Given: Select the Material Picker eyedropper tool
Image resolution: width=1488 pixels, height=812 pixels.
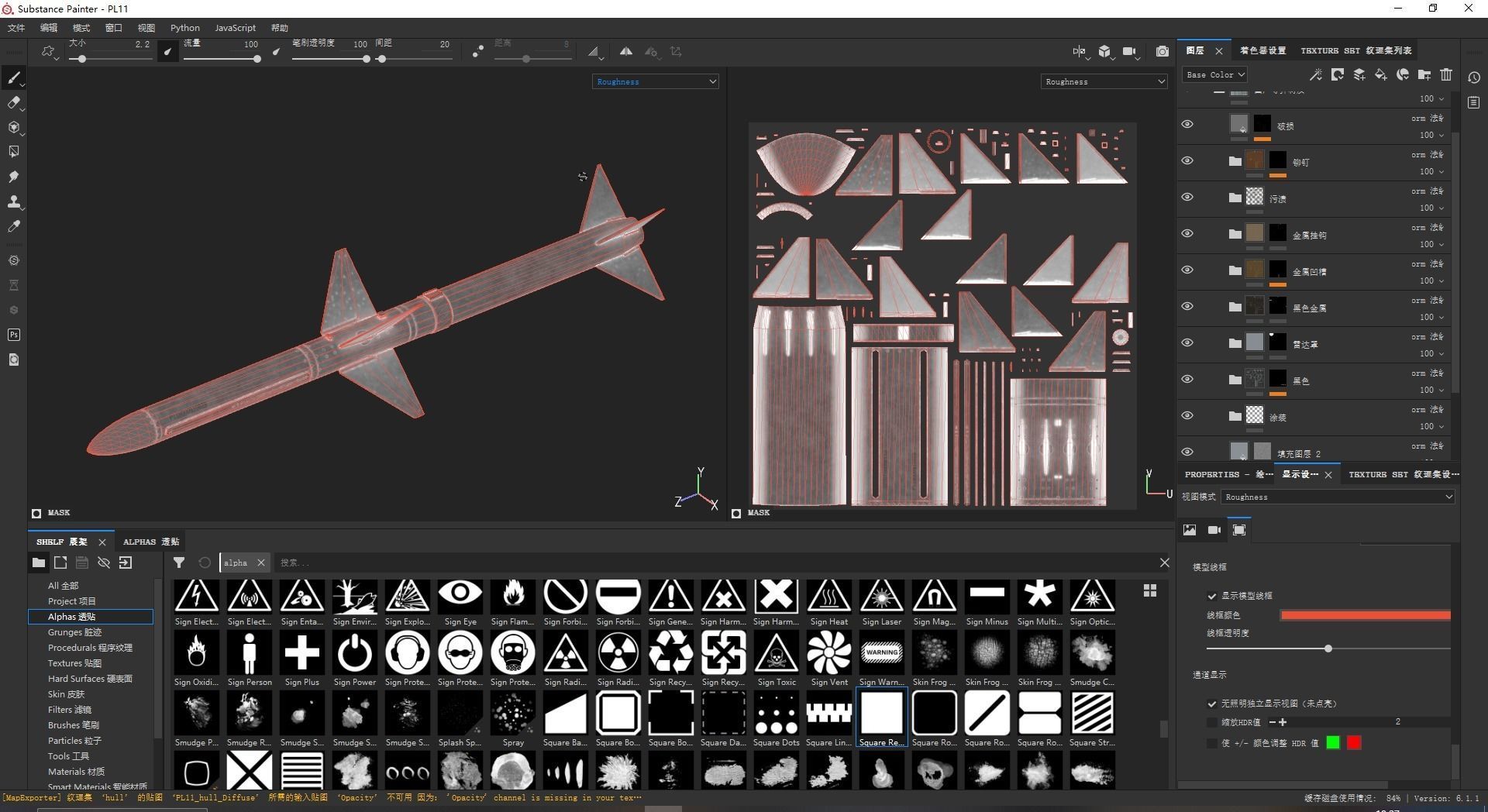Looking at the screenshot, I should tap(13, 226).
